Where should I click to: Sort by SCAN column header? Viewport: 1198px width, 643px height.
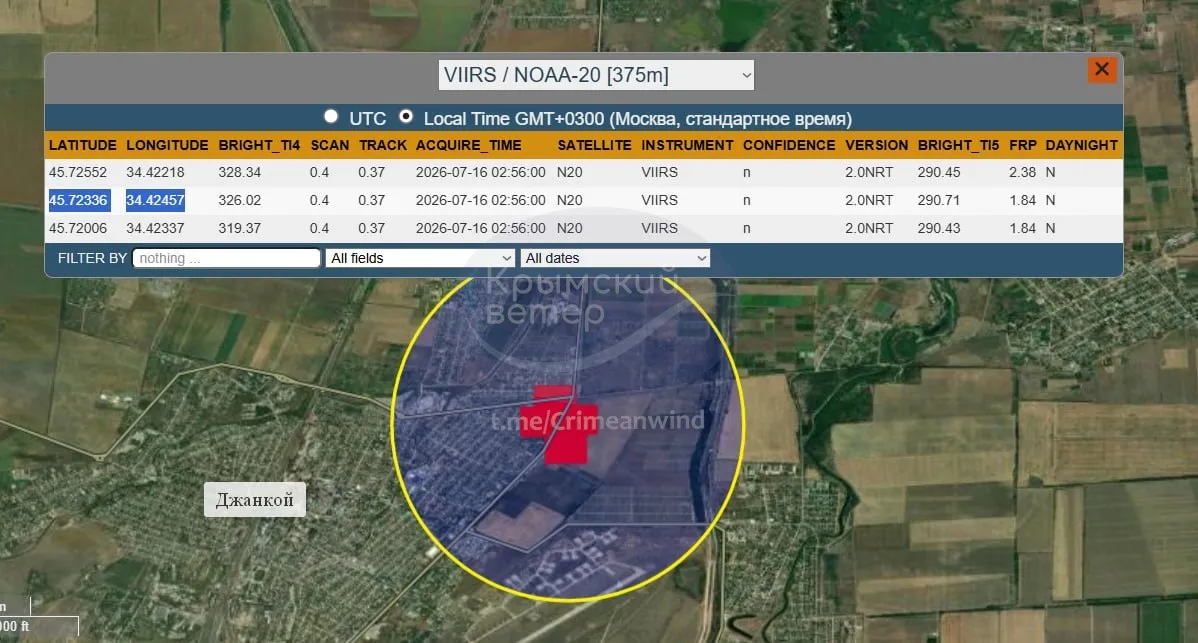click(329, 145)
